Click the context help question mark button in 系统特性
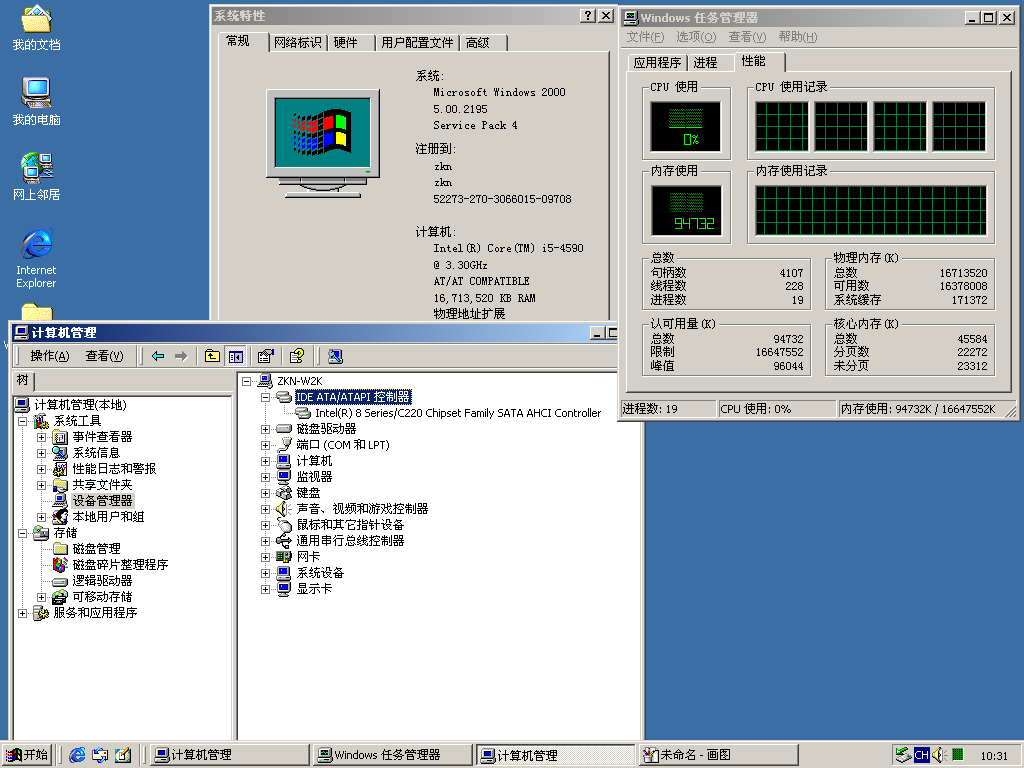The height and width of the screenshot is (768, 1024). 588,16
